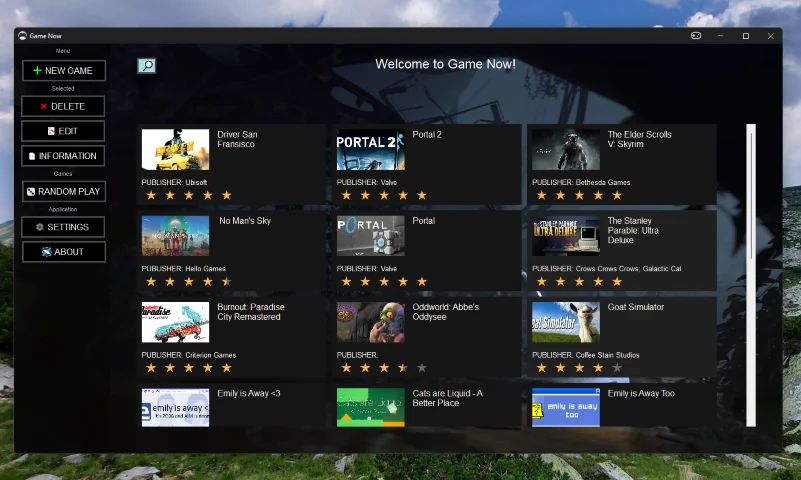Open the INFORMATION panel
The width and height of the screenshot is (801, 480).
click(x=64, y=156)
